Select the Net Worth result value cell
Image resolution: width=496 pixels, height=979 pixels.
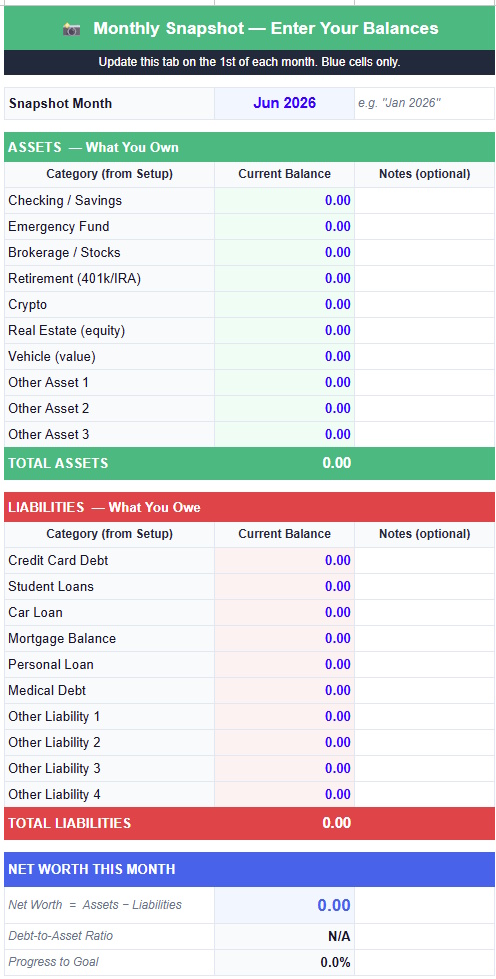[x=284, y=905]
